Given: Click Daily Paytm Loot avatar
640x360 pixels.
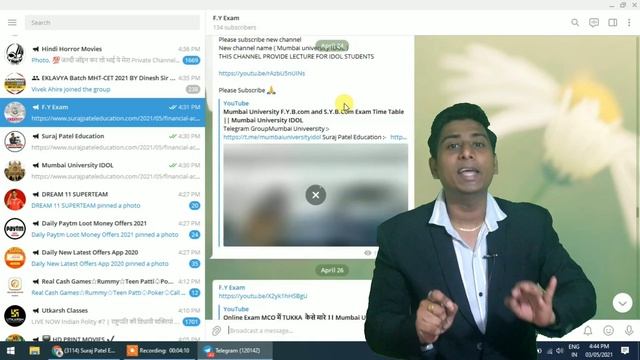Looking at the screenshot, I should click(x=15, y=229).
